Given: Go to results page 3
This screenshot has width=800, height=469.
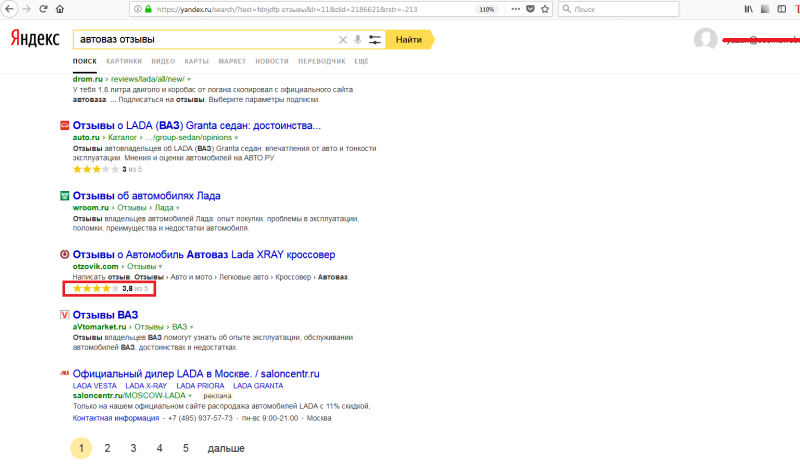Looking at the screenshot, I should pyautogui.click(x=133, y=448).
